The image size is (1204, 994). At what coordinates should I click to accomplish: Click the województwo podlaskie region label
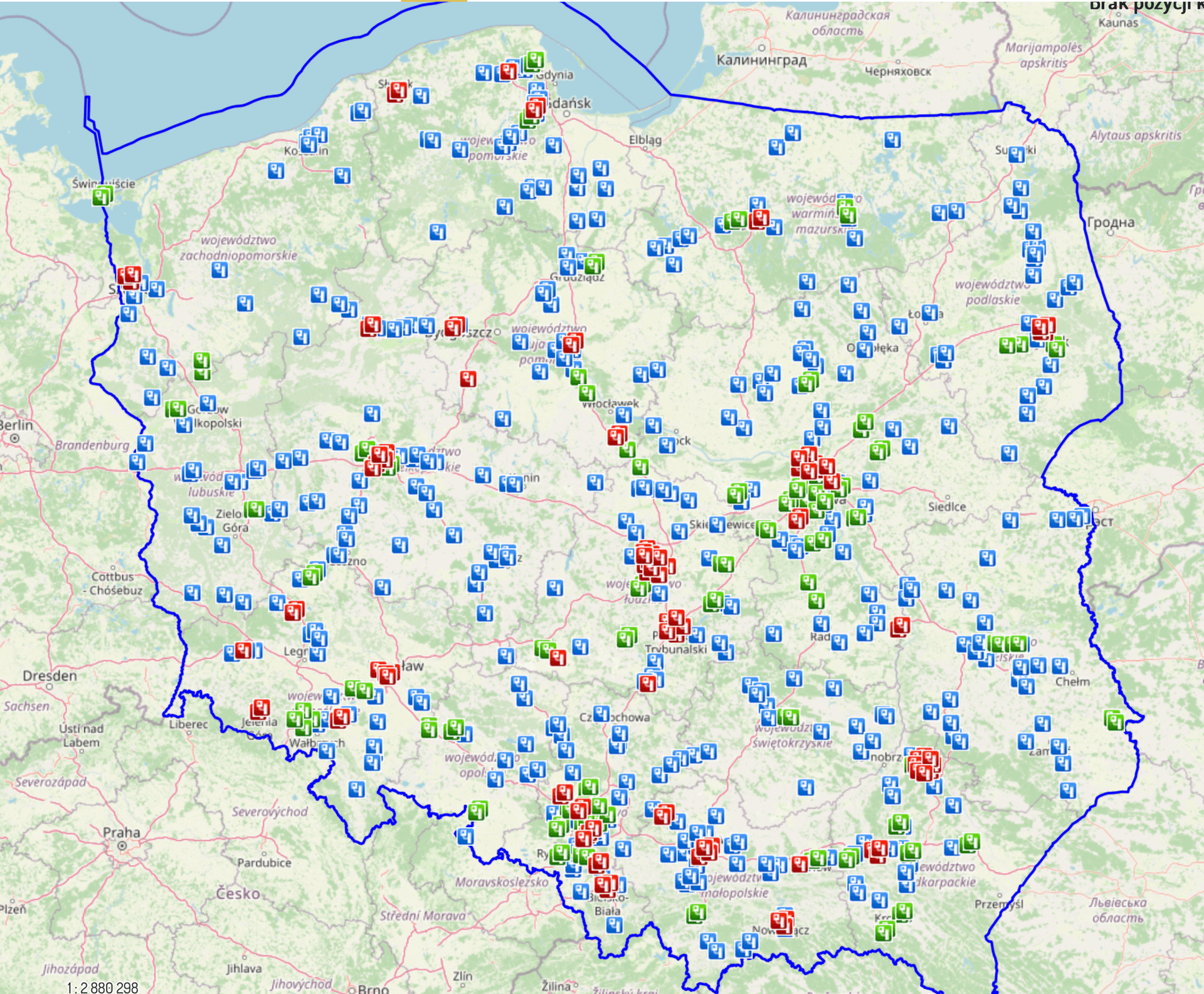[992, 292]
